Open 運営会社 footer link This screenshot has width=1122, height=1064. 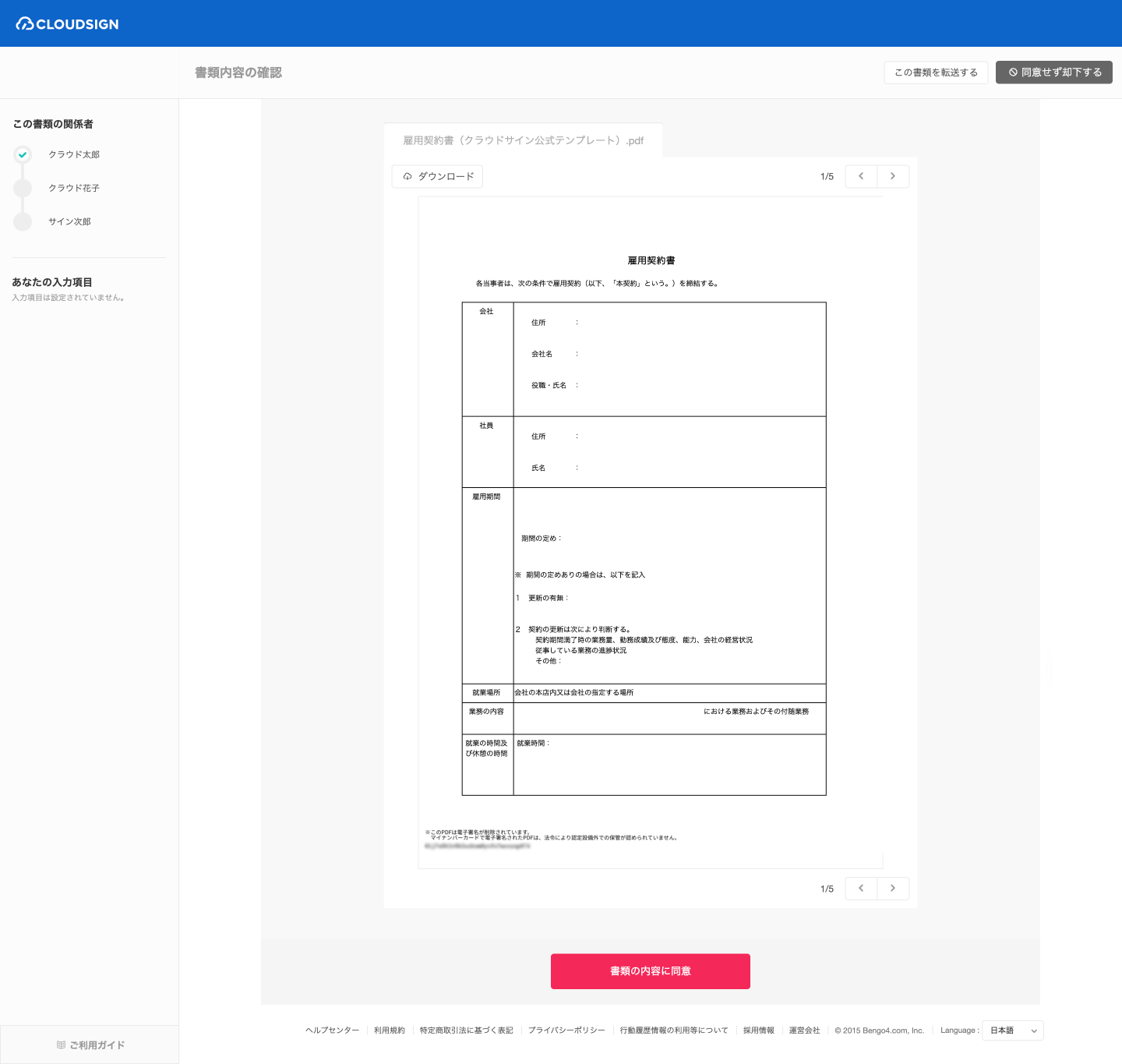(x=805, y=1030)
